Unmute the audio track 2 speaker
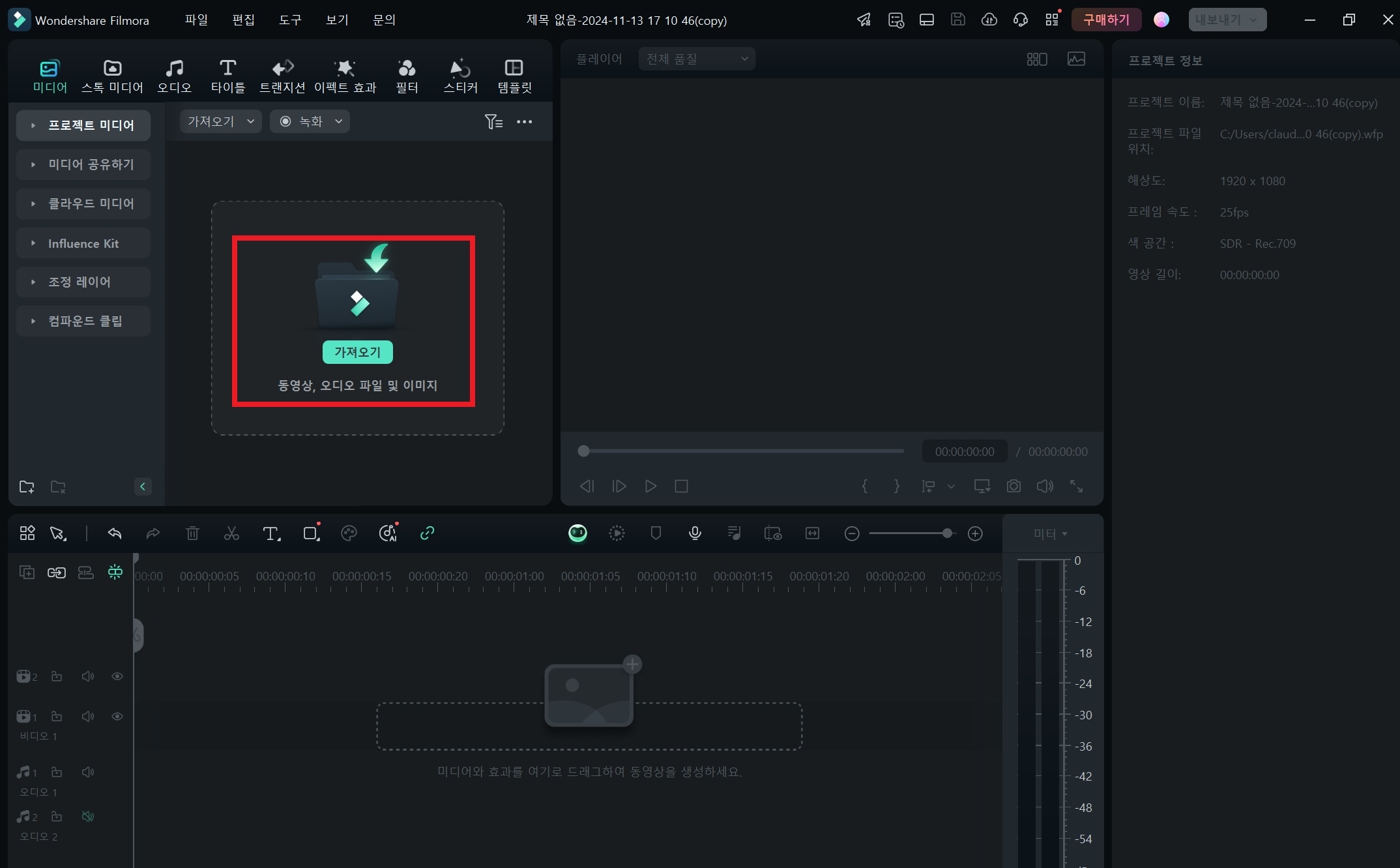The width and height of the screenshot is (1400, 868). [88, 816]
